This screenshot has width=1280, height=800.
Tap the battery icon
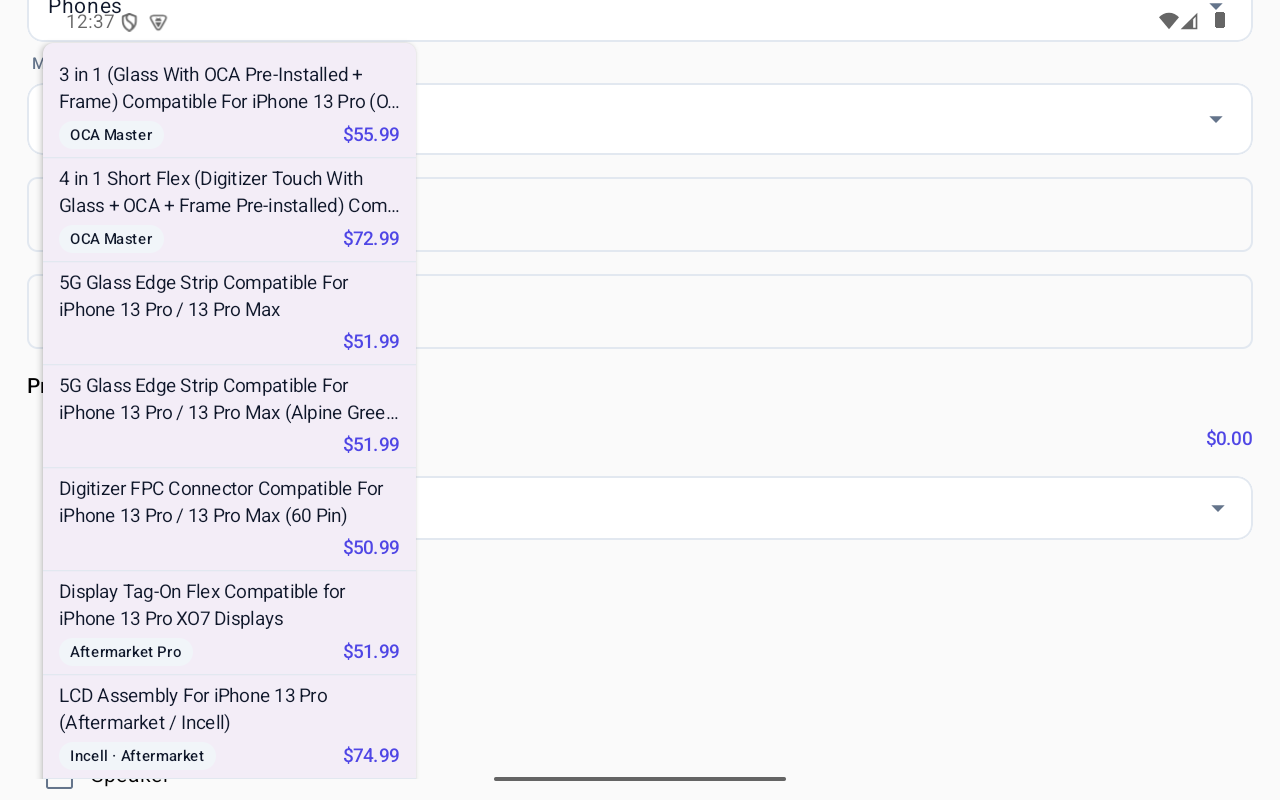pyautogui.click(x=1219, y=20)
